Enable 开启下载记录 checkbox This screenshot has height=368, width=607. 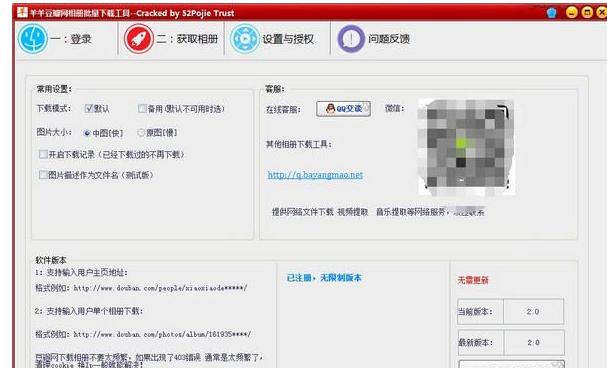coord(43,154)
